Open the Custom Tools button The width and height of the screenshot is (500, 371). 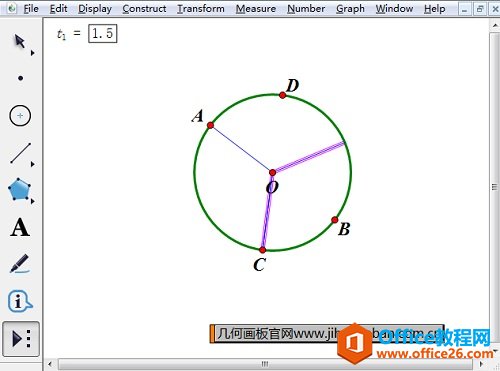21,339
